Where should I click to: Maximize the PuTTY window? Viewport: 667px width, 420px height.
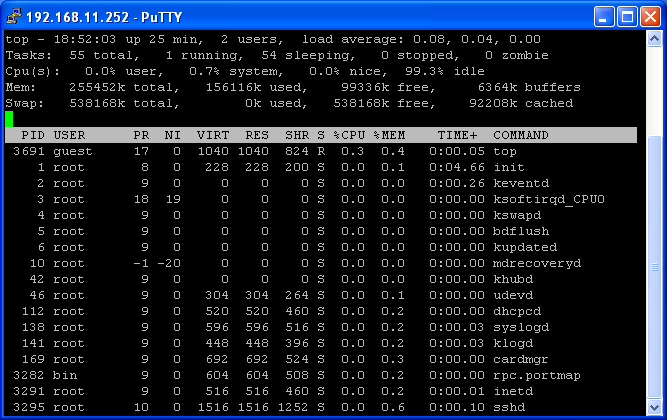626,16
